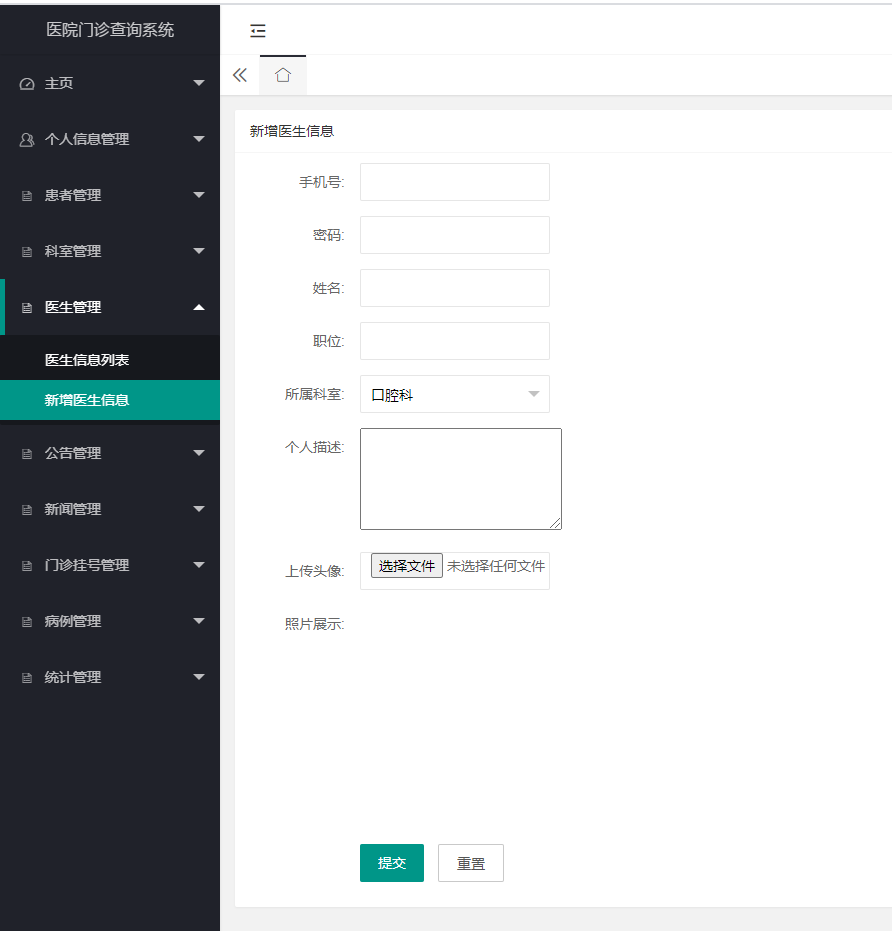Click the 提交 submit button

(392, 863)
